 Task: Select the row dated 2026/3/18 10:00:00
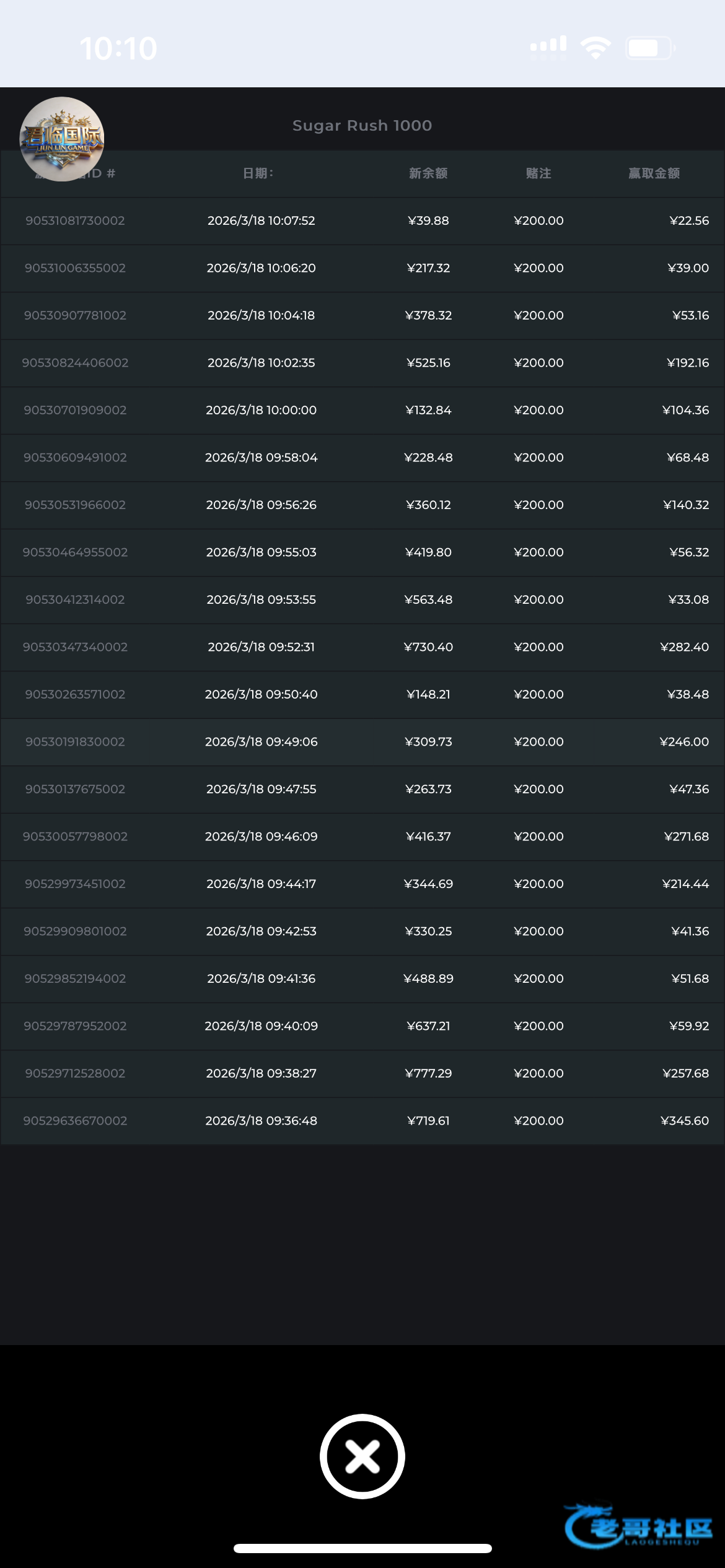point(261,410)
